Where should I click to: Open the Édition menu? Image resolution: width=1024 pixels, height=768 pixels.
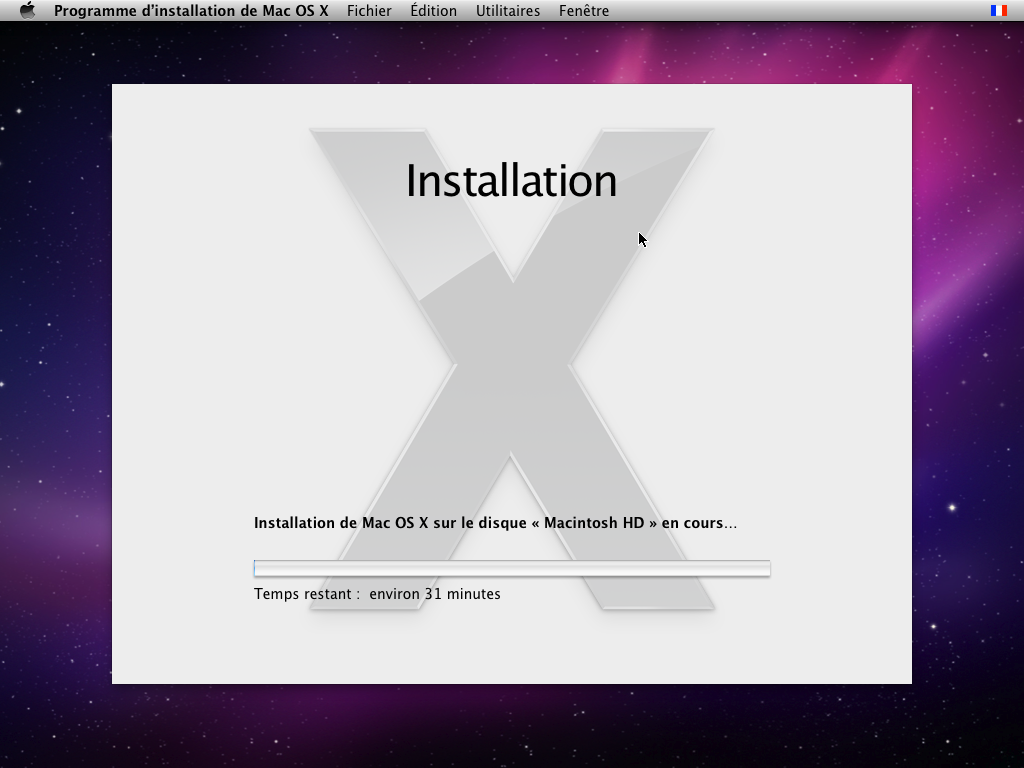point(433,11)
